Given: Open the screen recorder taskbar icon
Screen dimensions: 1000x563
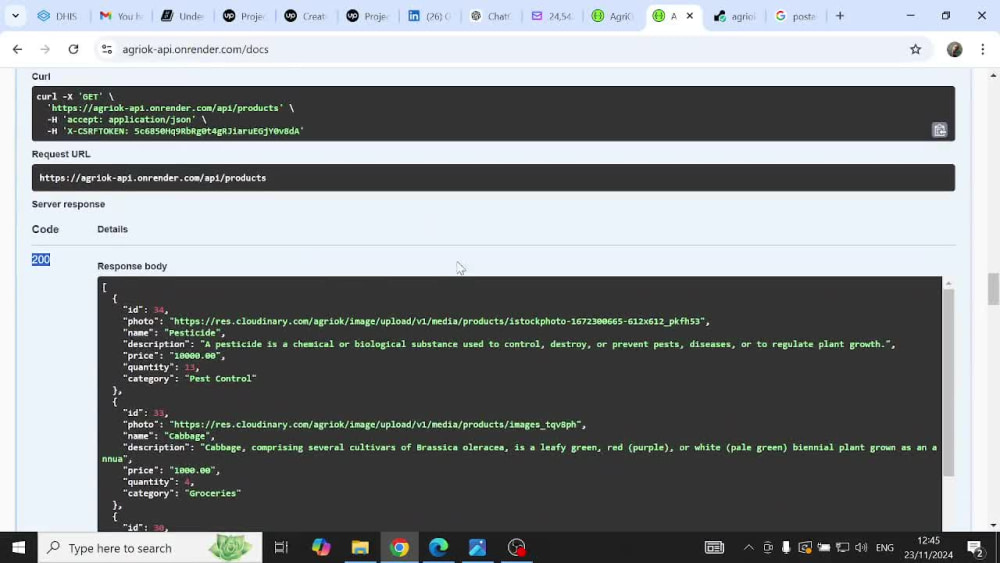Looking at the screenshot, I should 517,547.
